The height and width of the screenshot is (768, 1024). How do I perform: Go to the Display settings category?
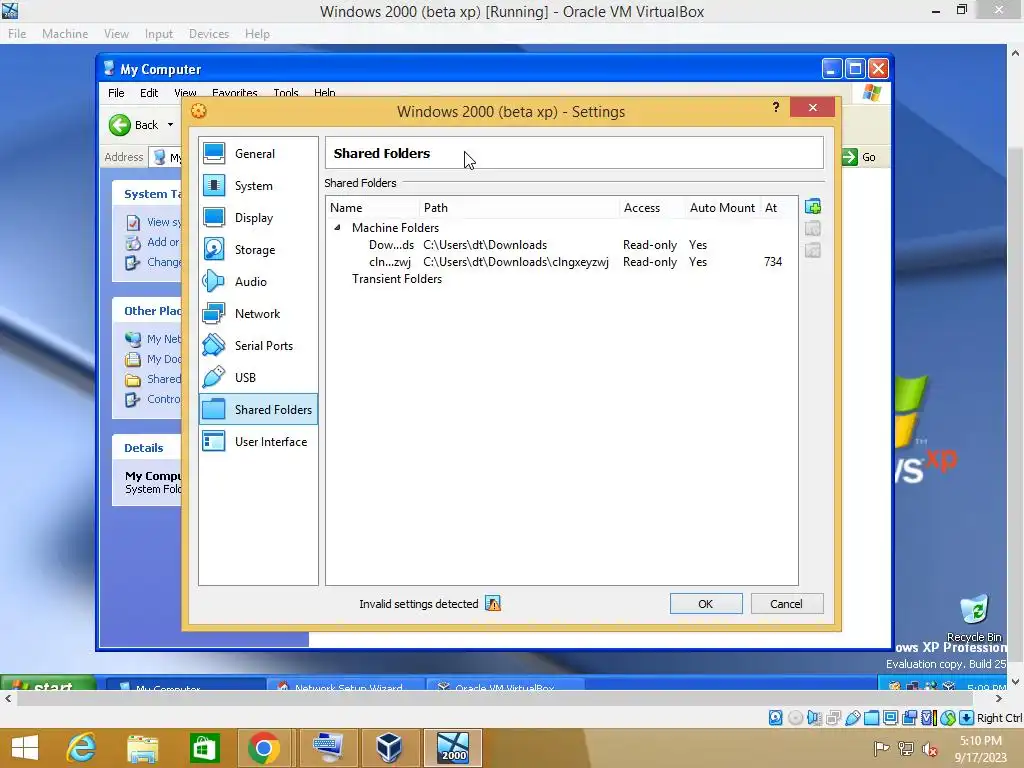pyautogui.click(x=258, y=217)
